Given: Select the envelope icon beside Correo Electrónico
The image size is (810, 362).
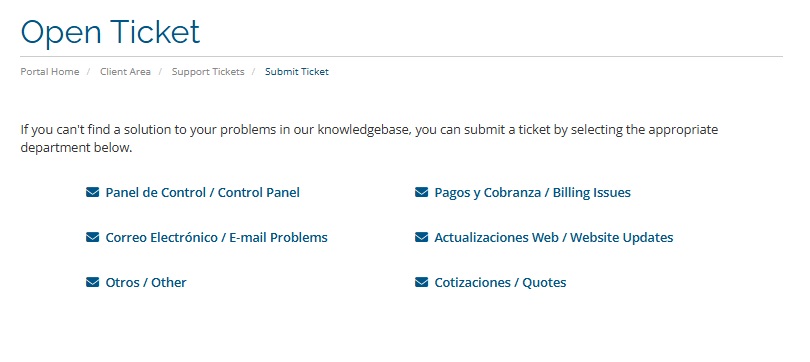Looking at the screenshot, I should pyautogui.click(x=92, y=238).
